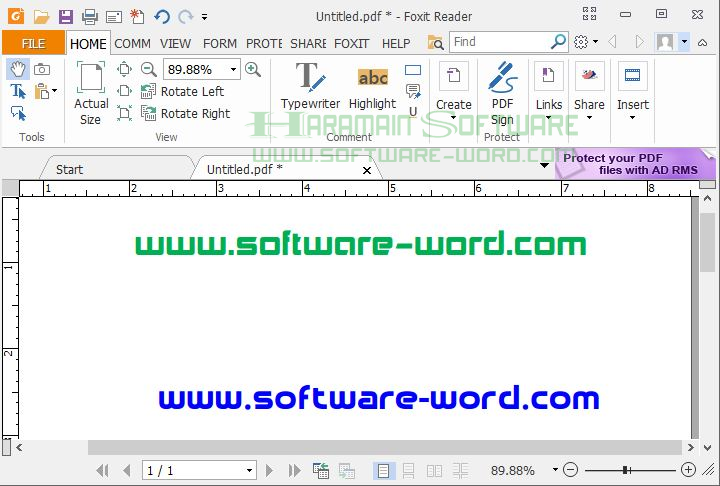Open the SHARE ribbon tab

pyautogui.click(x=308, y=44)
